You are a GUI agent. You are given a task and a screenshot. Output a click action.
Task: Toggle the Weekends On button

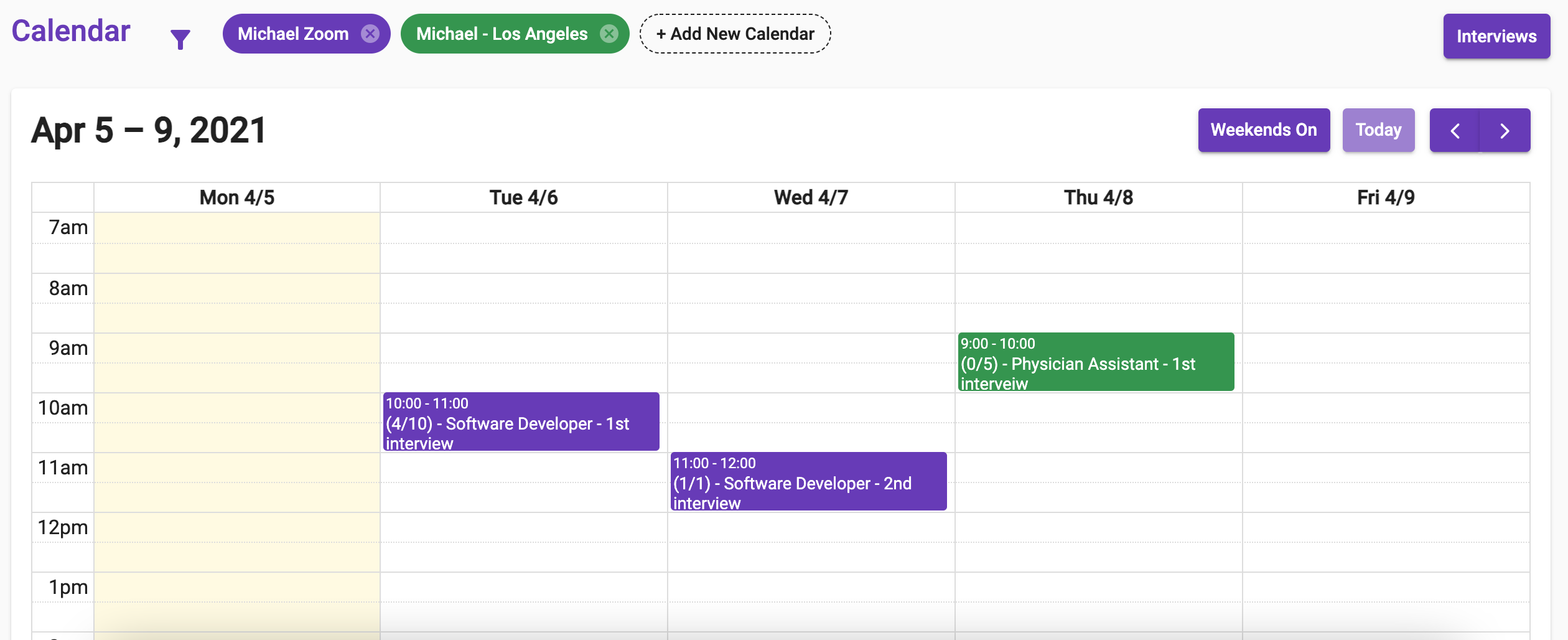1264,130
